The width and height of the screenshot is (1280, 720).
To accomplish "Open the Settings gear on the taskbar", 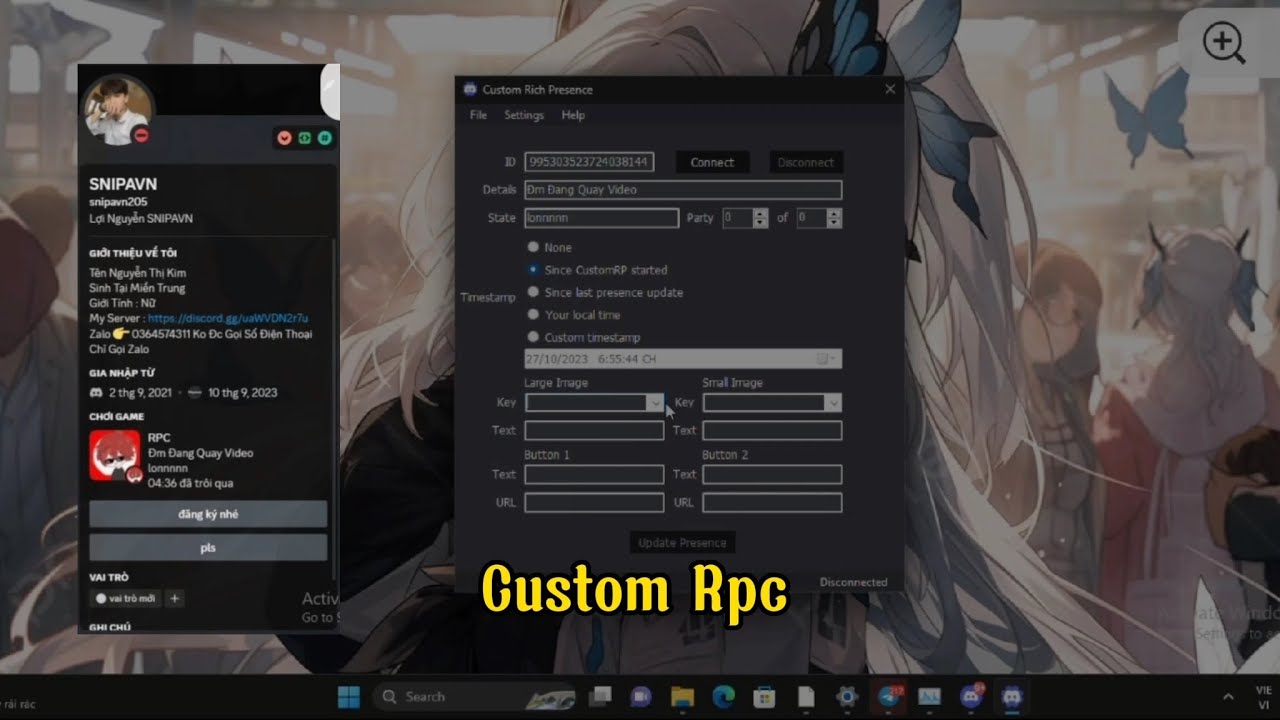I will tap(847, 696).
